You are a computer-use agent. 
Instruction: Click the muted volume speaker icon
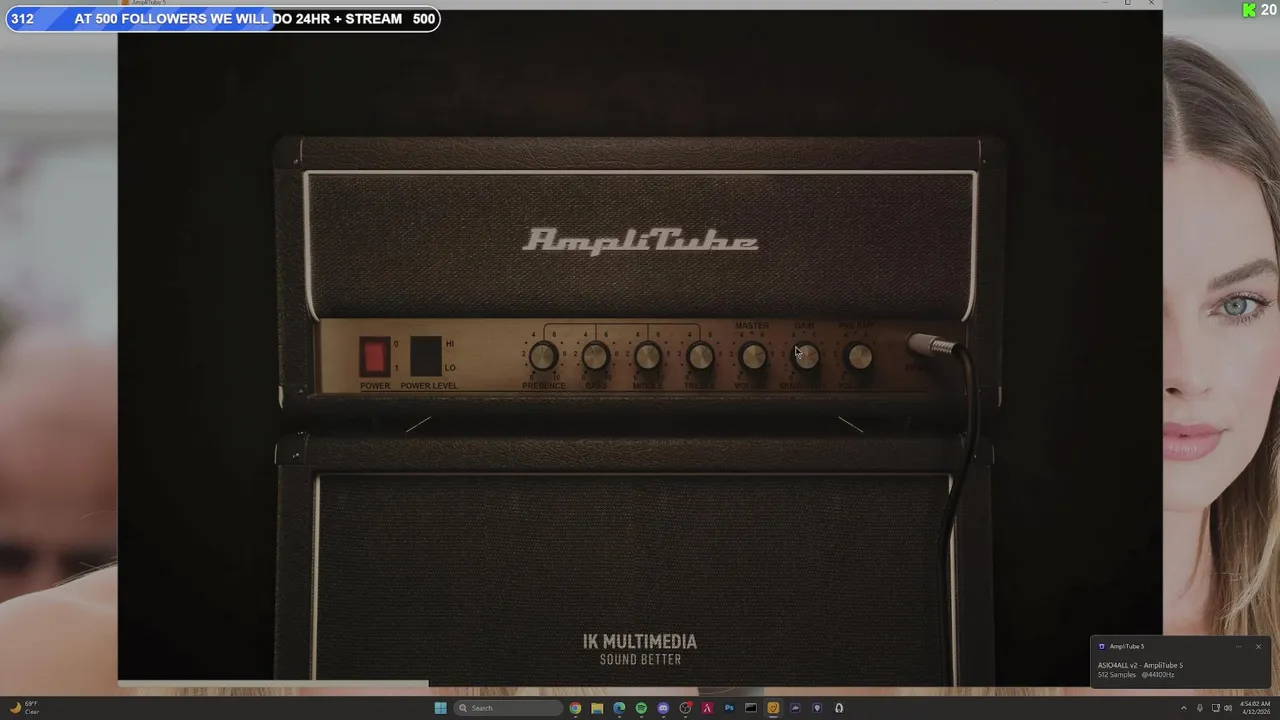[x=1228, y=708]
